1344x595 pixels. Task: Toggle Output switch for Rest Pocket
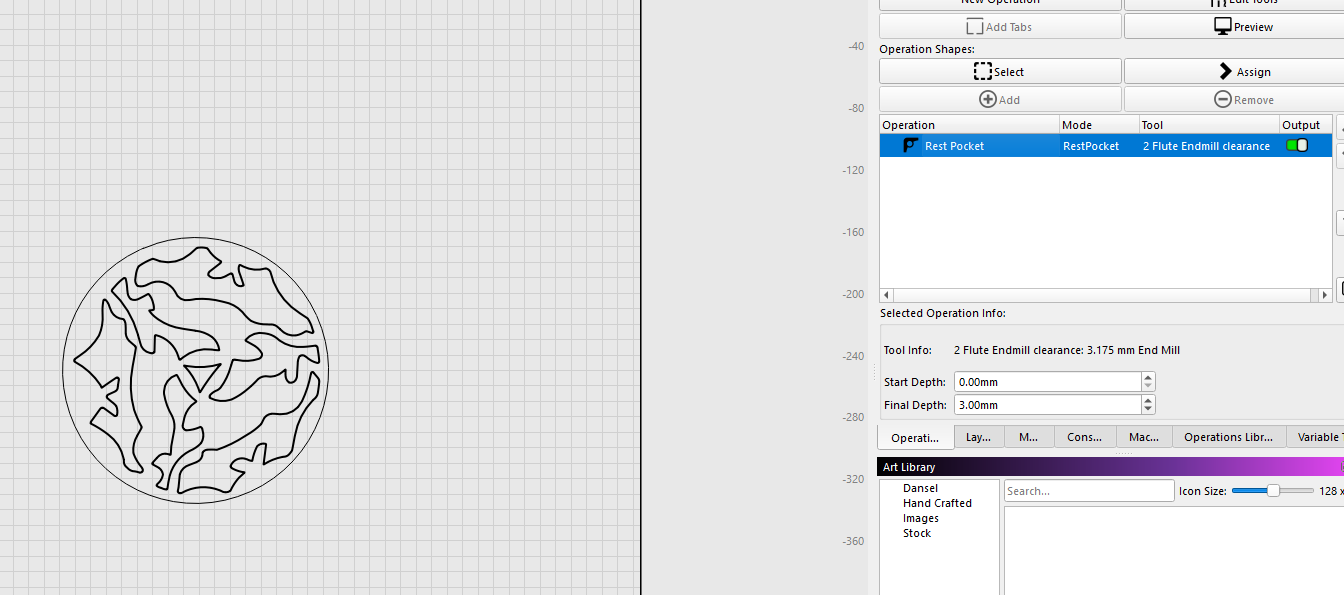coord(1297,146)
